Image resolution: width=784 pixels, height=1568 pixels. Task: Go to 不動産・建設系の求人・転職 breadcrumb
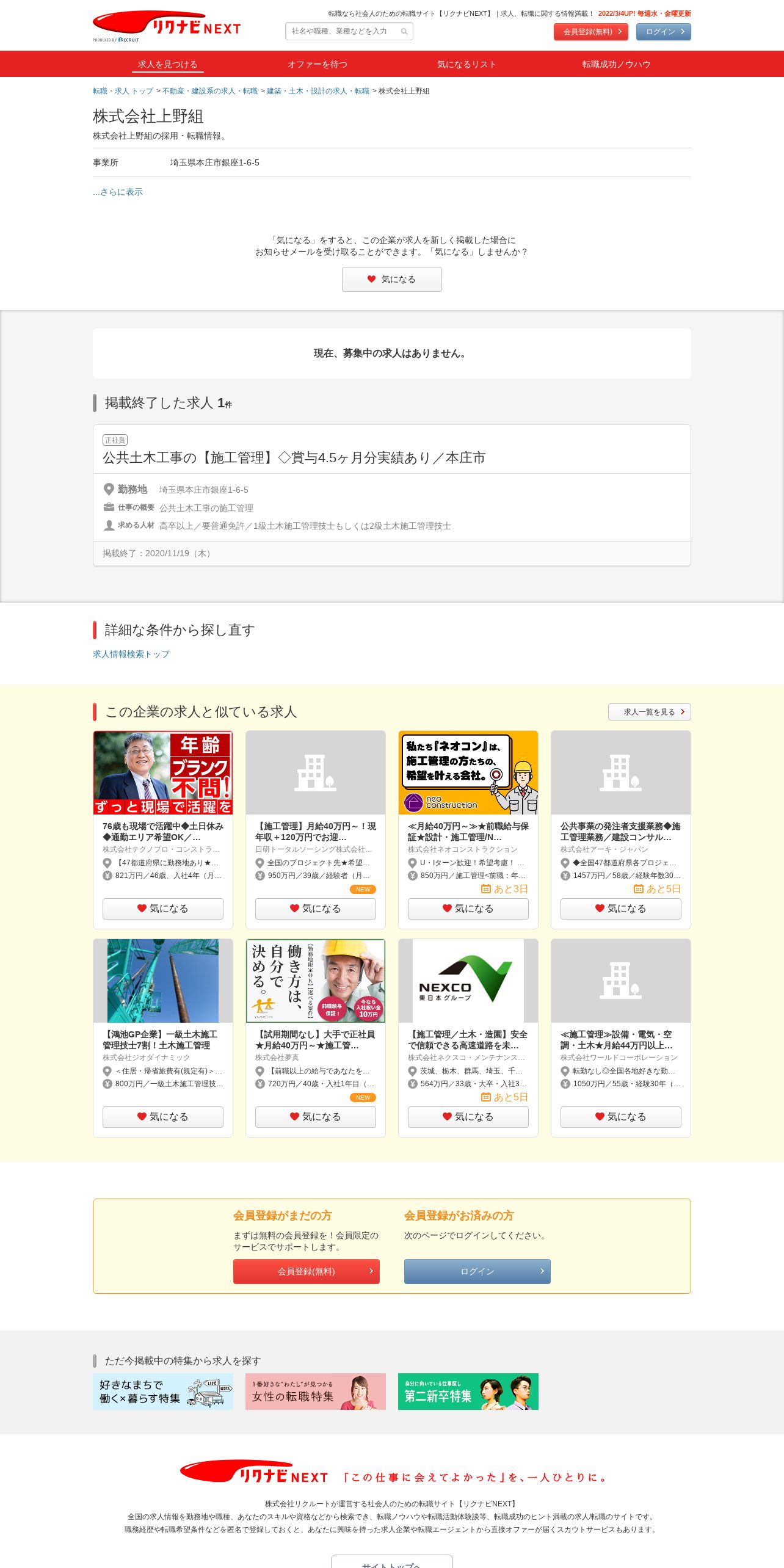click(x=210, y=91)
